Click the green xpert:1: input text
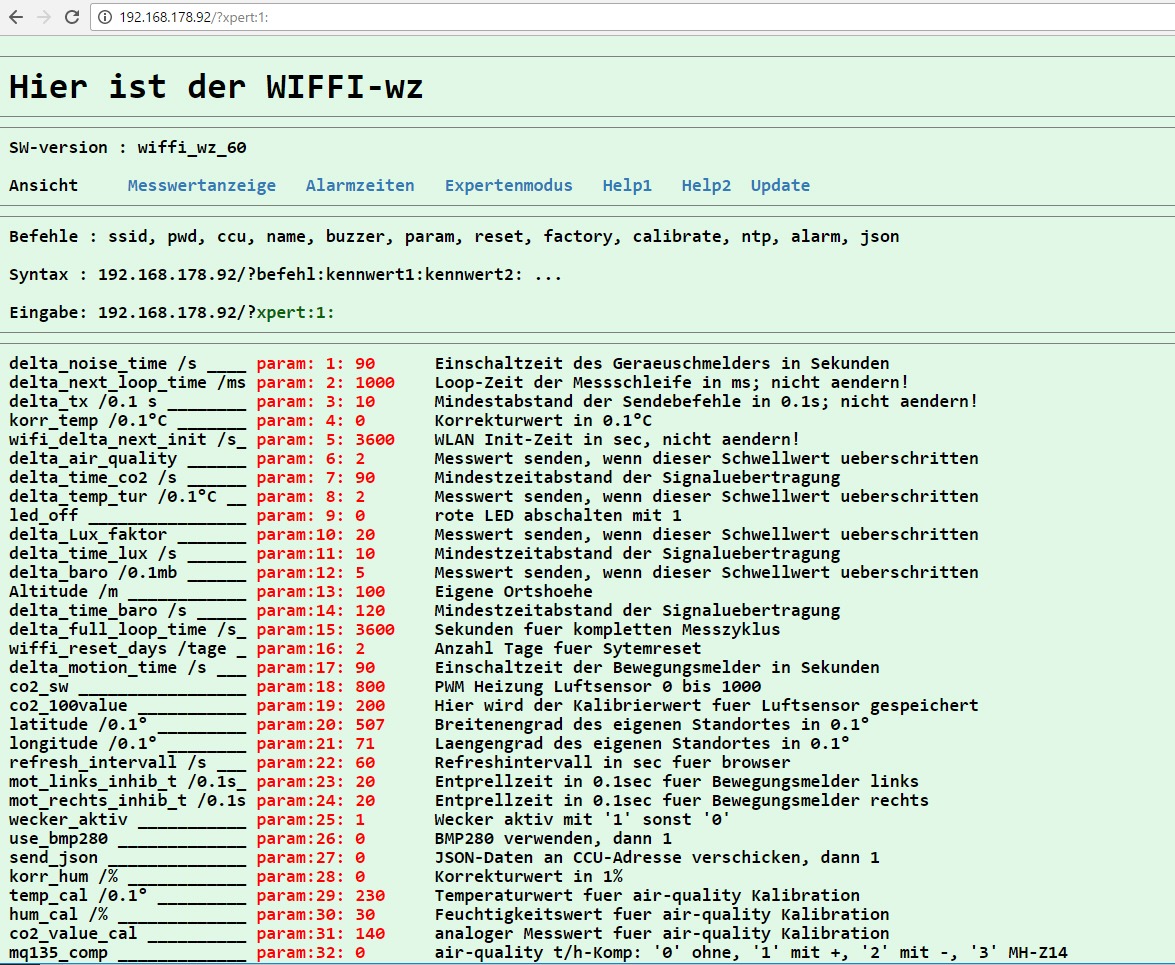The height and width of the screenshot is (965, 1175). coord(295,313)
